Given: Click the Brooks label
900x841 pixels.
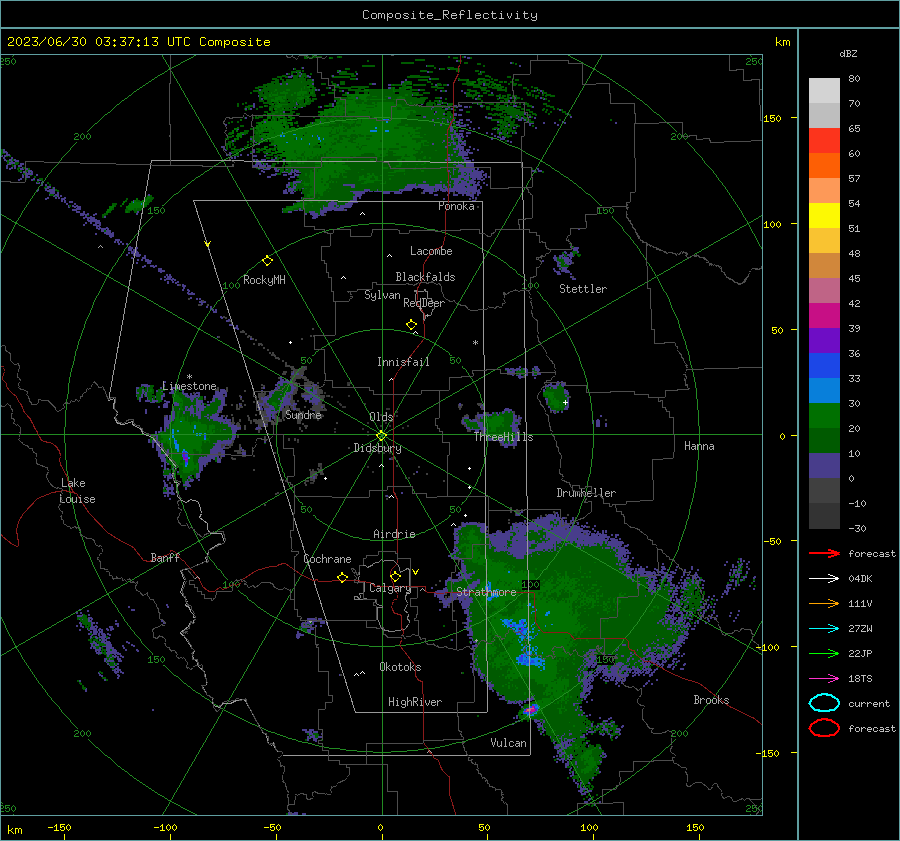Looking at the screenshot, I should point(711,700).
